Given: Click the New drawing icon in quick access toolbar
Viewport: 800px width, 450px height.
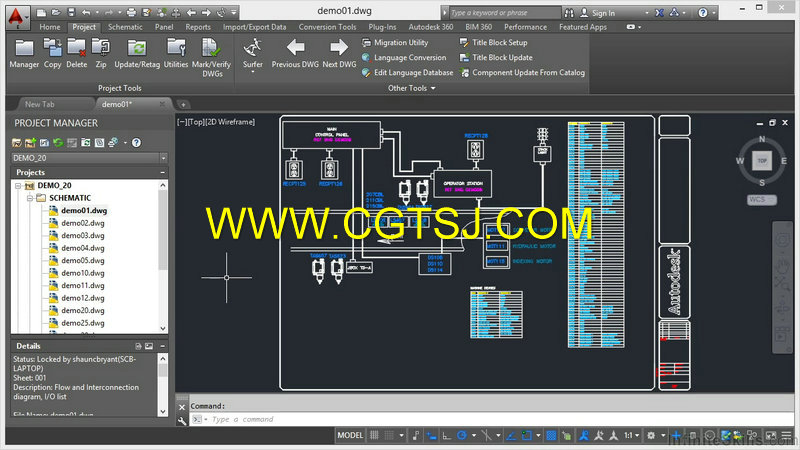Looking at the screenshot, I should (x=41, y=13).
